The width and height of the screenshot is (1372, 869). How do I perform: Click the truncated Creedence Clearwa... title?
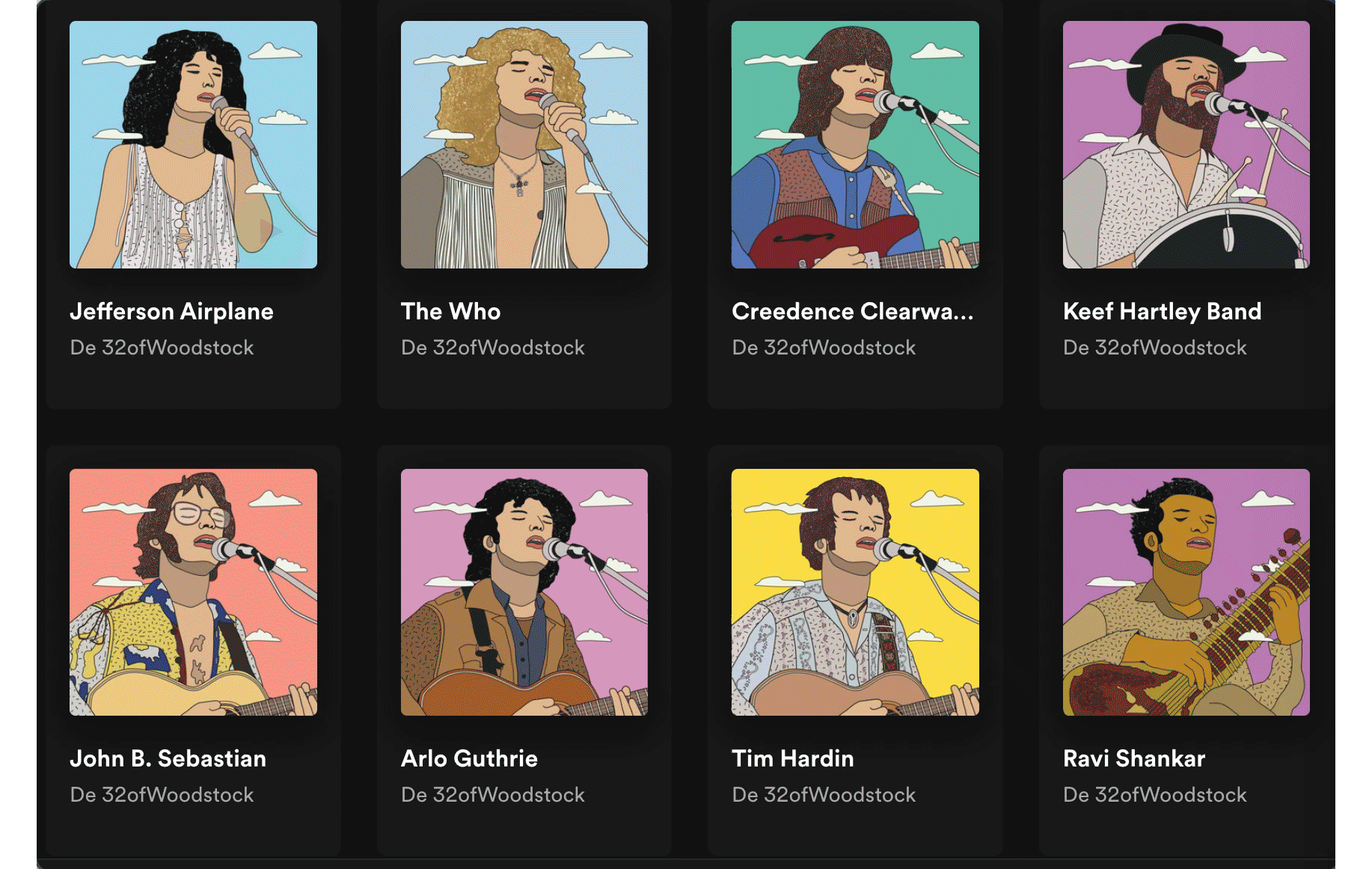tap(852, 311)
